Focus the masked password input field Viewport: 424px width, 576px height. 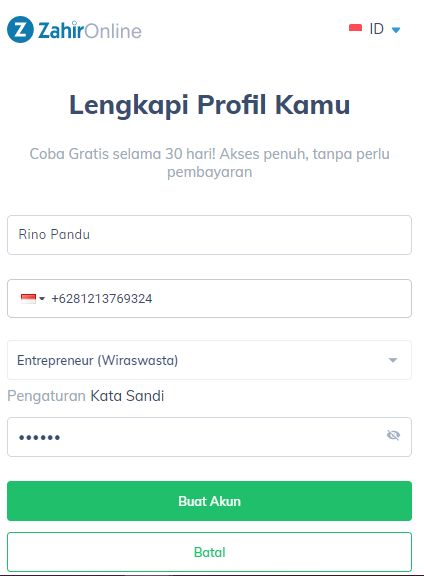(x=209, y=437)
